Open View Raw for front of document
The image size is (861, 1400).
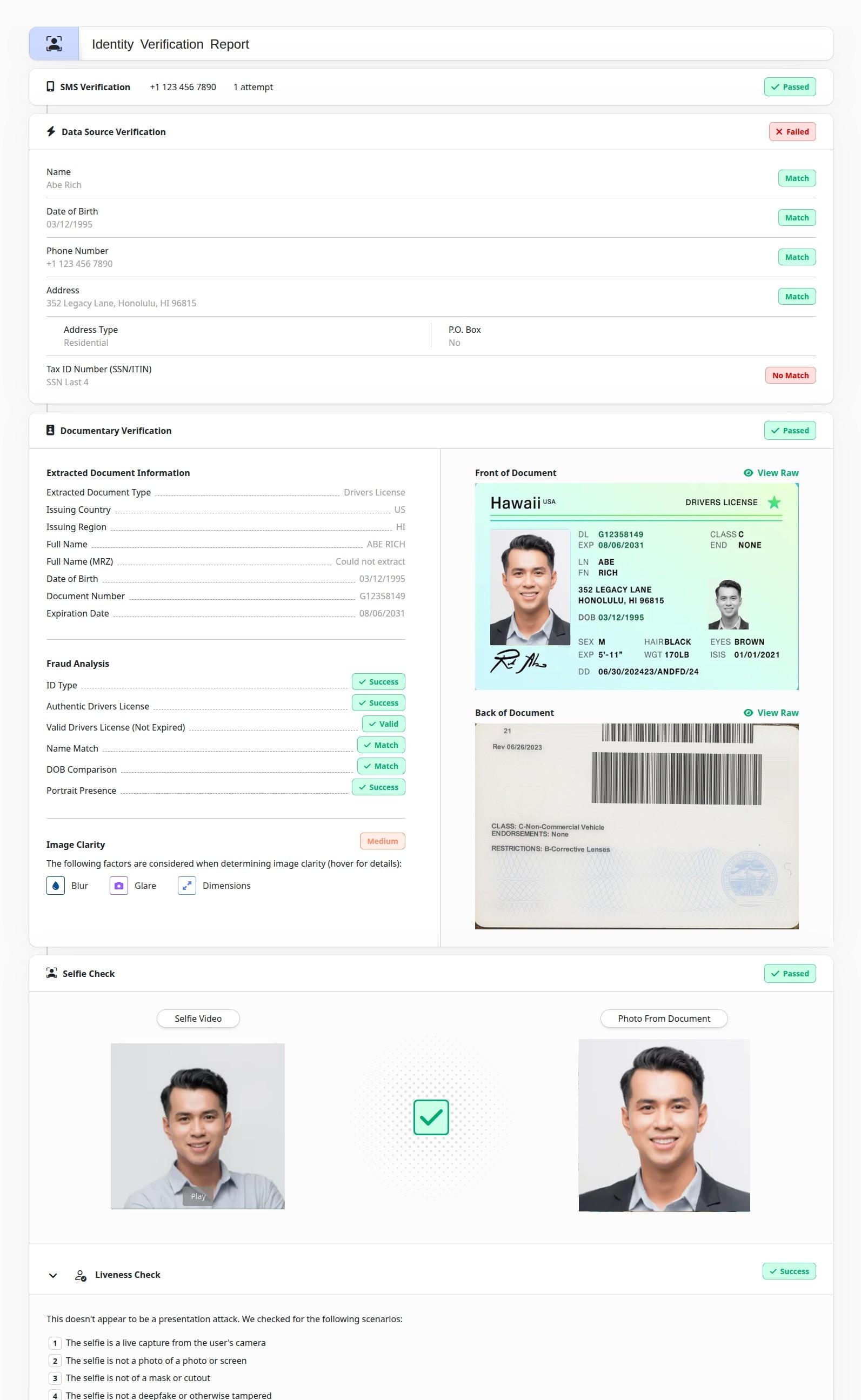tap(771, 473)
